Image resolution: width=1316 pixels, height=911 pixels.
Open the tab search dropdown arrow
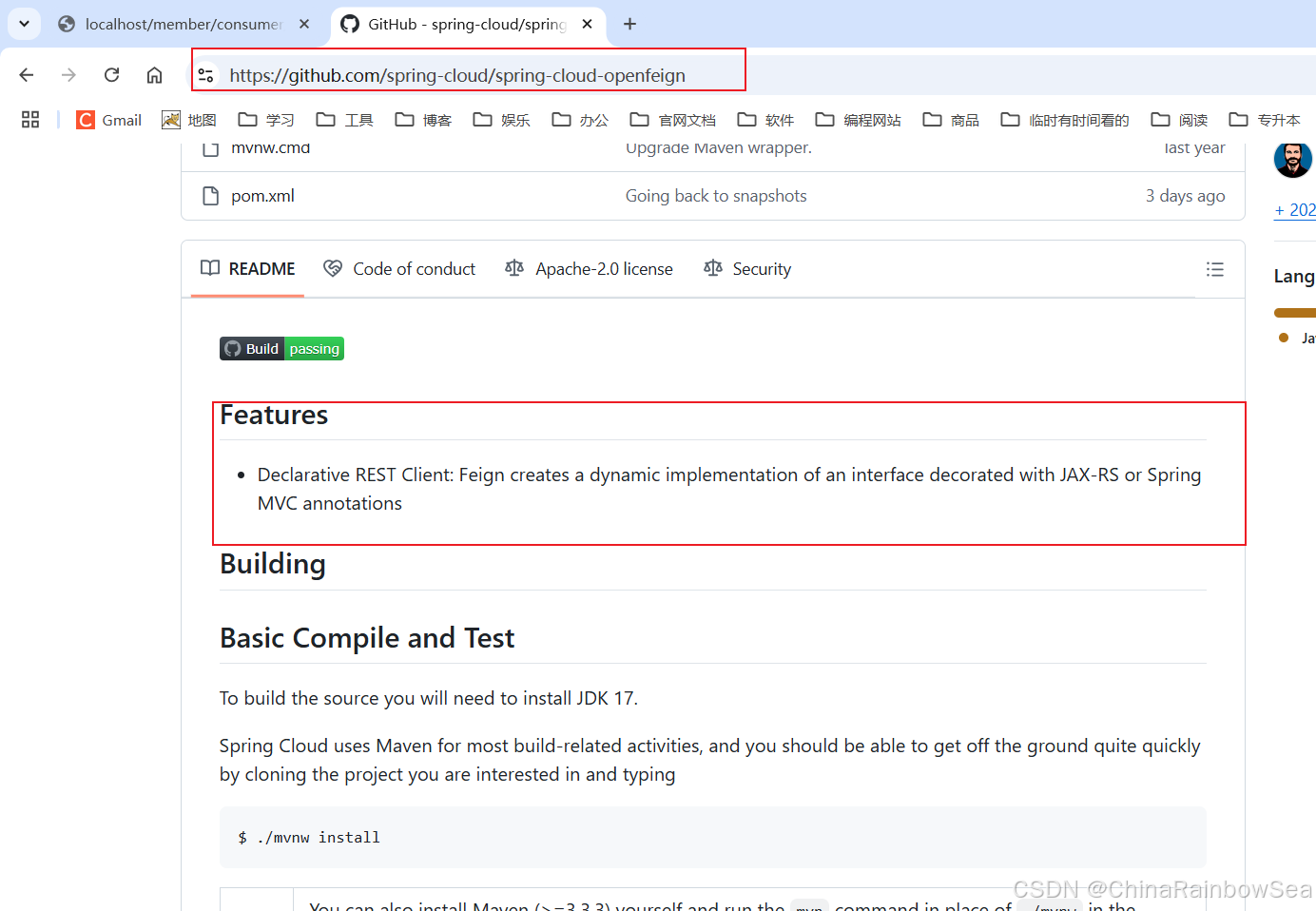[24, 24]
